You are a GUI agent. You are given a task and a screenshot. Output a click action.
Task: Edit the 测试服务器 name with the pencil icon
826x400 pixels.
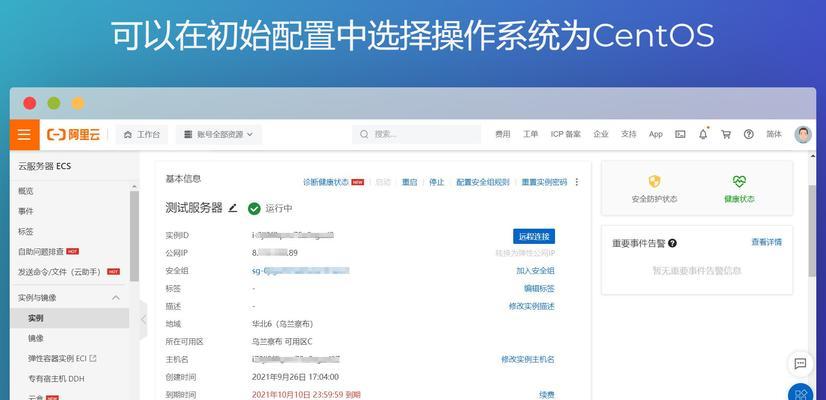[x=233, y=208]
